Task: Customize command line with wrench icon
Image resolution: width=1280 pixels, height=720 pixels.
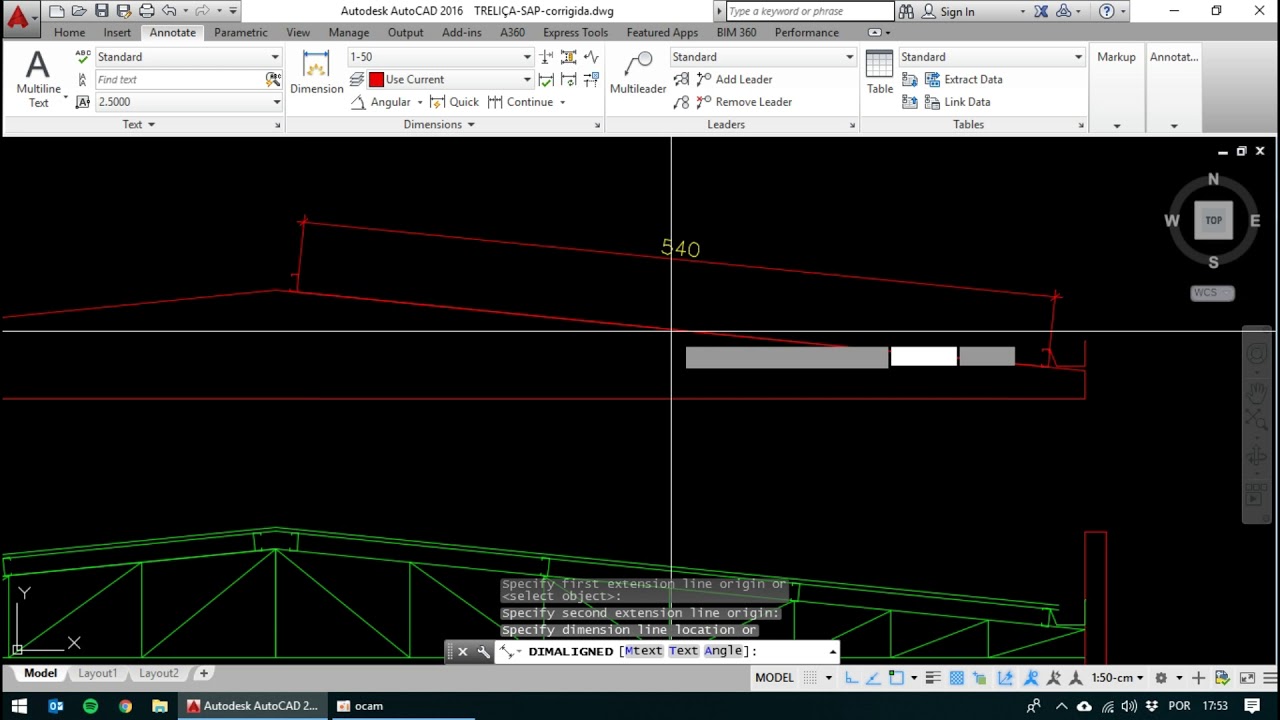Action: (x=484, y=651)
